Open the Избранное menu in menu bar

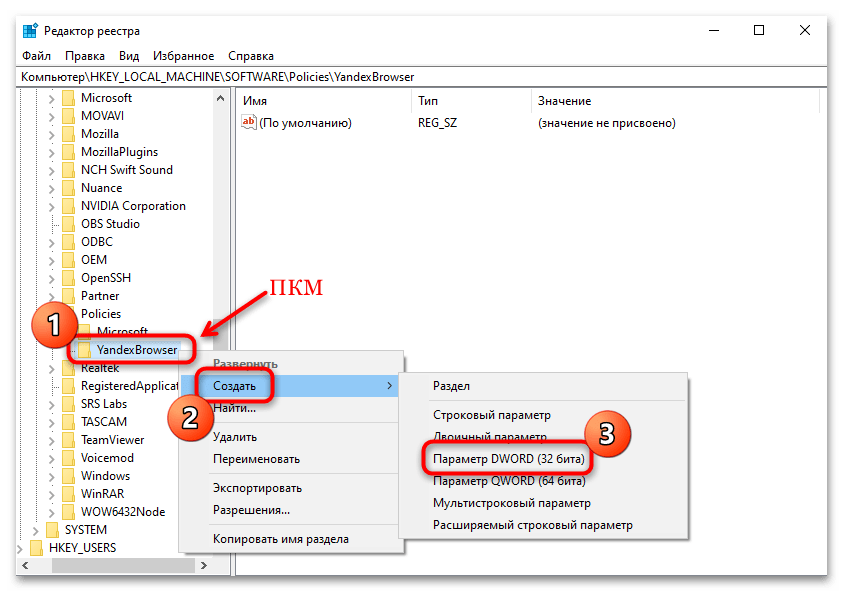point(184,56)
